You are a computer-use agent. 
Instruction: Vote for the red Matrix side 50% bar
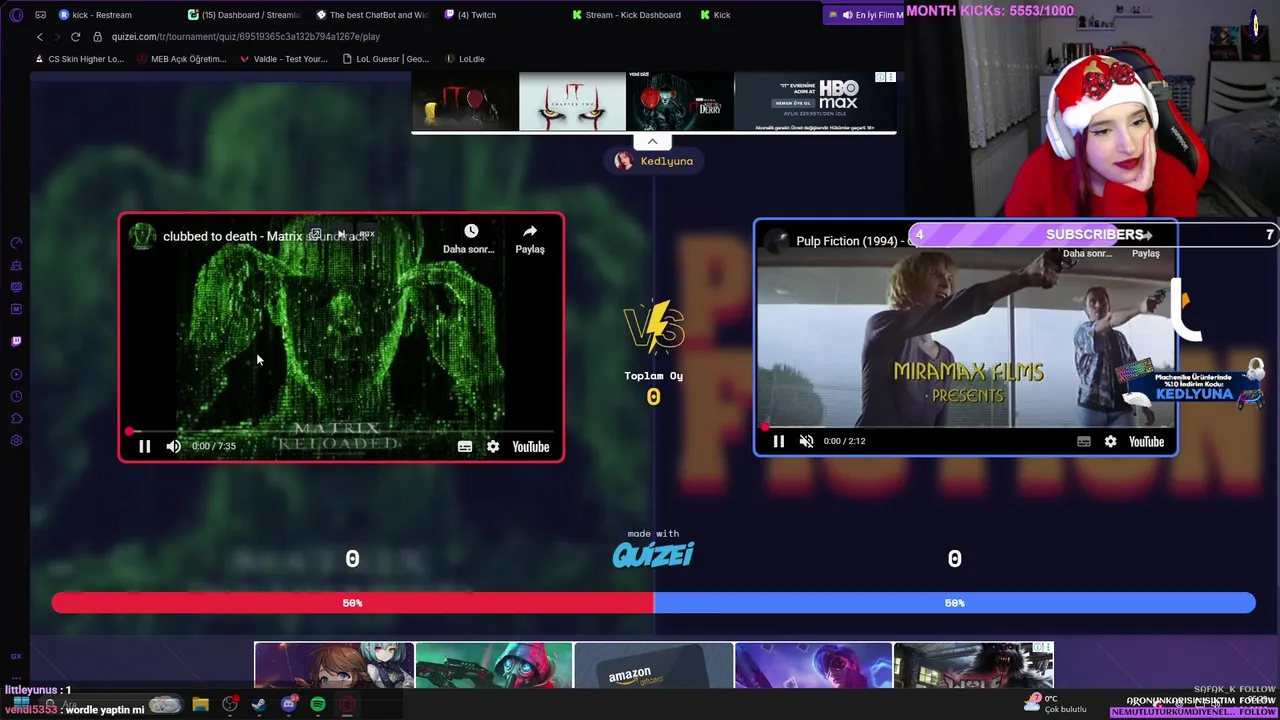point(352,603)
